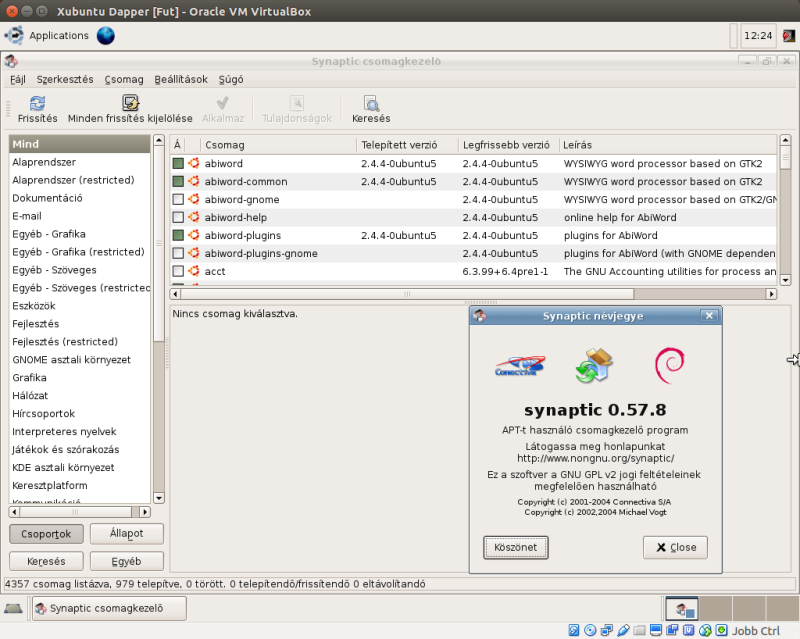Click the Connectiva logo in the about dialog
The image size is (800, 639).
coord(519,365)
